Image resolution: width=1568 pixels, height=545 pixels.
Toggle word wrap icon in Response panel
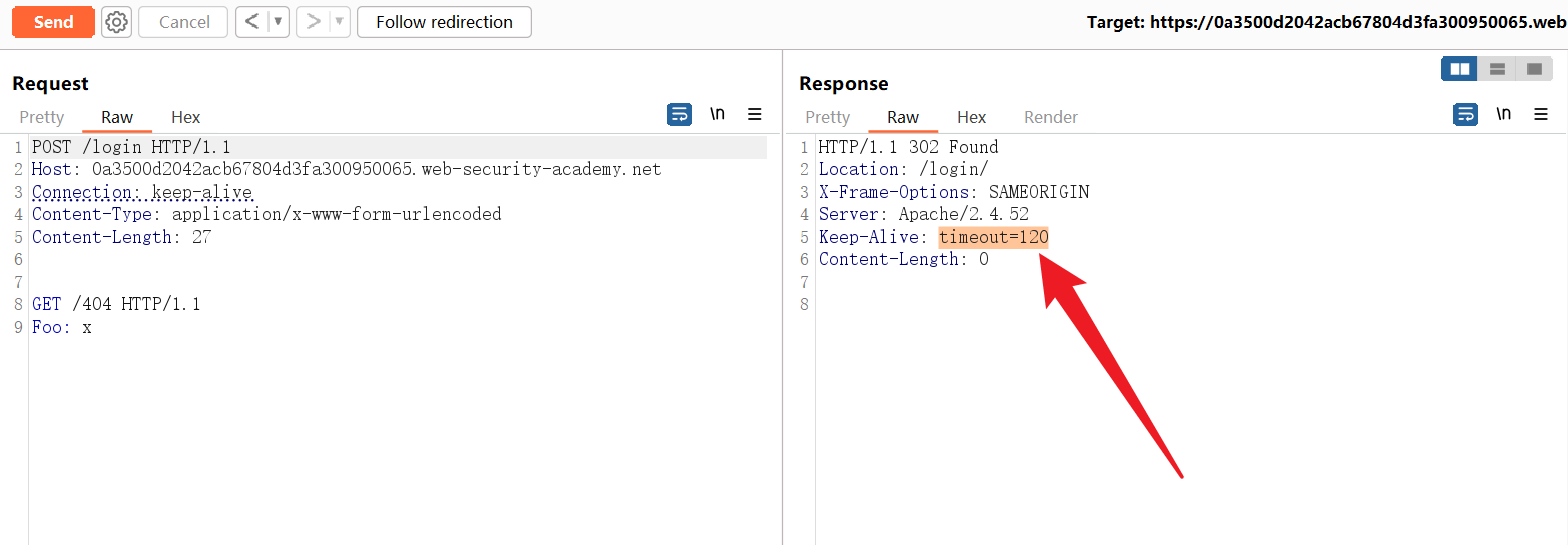coord(1465,115)
